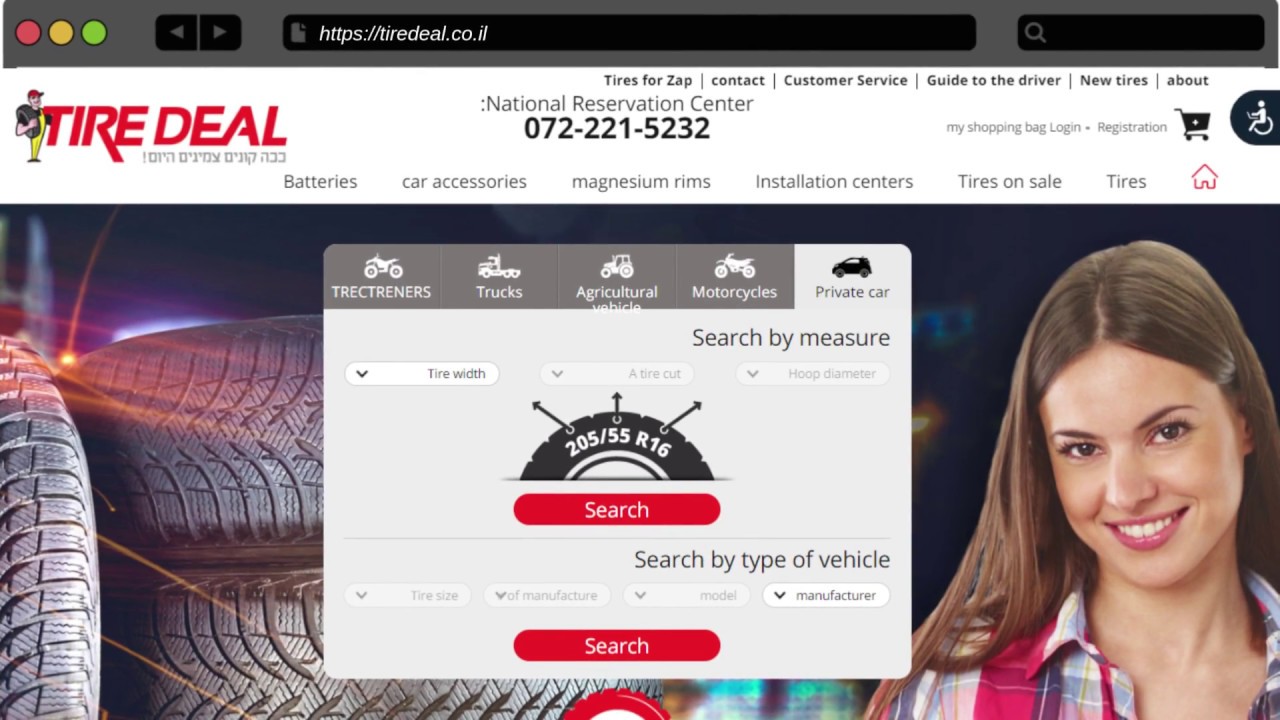Screen dimensions: 1280x720
Task: Switch to the TRECTRENERS tab
Action: click(x=381, y=277)
